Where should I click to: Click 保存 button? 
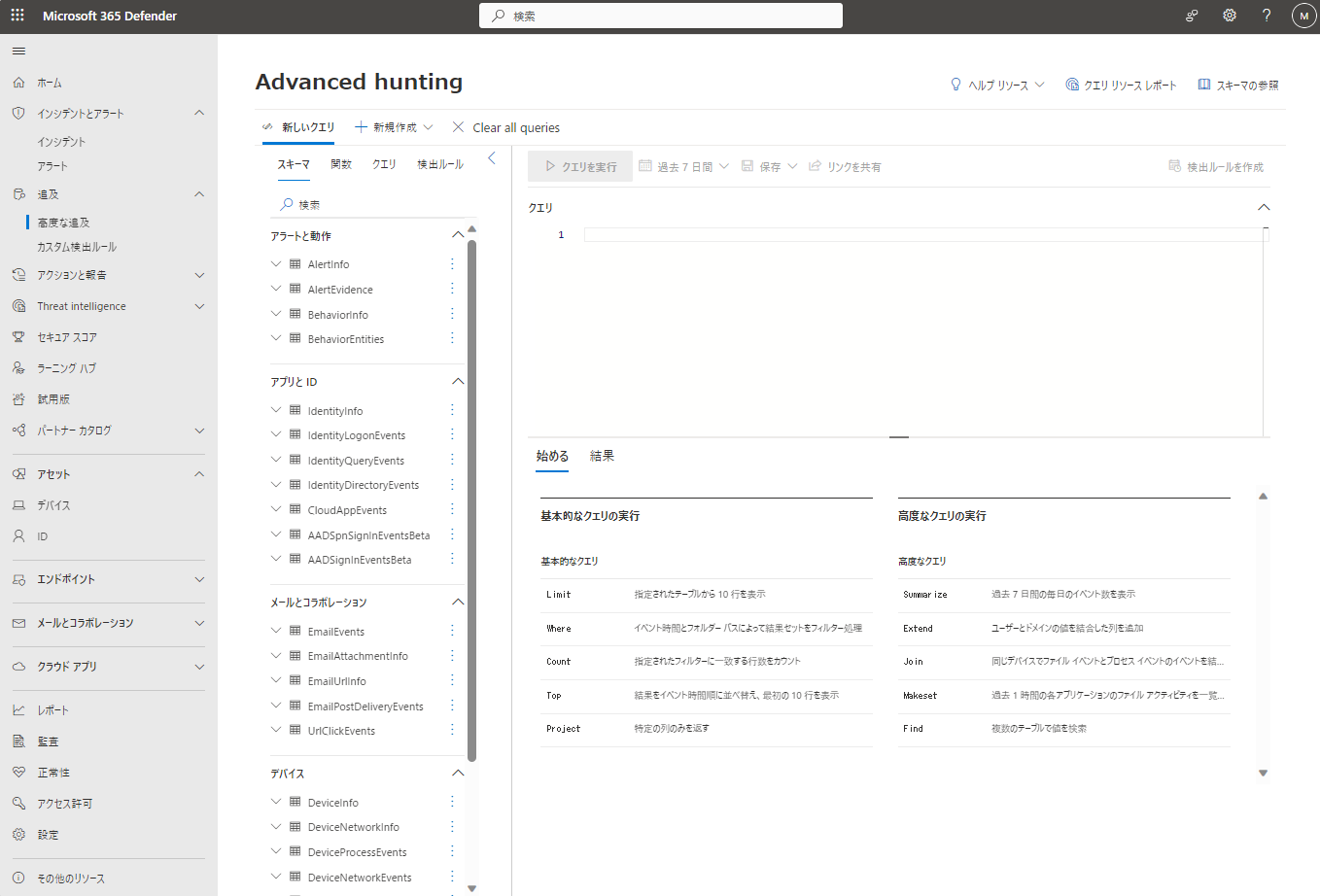[769, 166]
